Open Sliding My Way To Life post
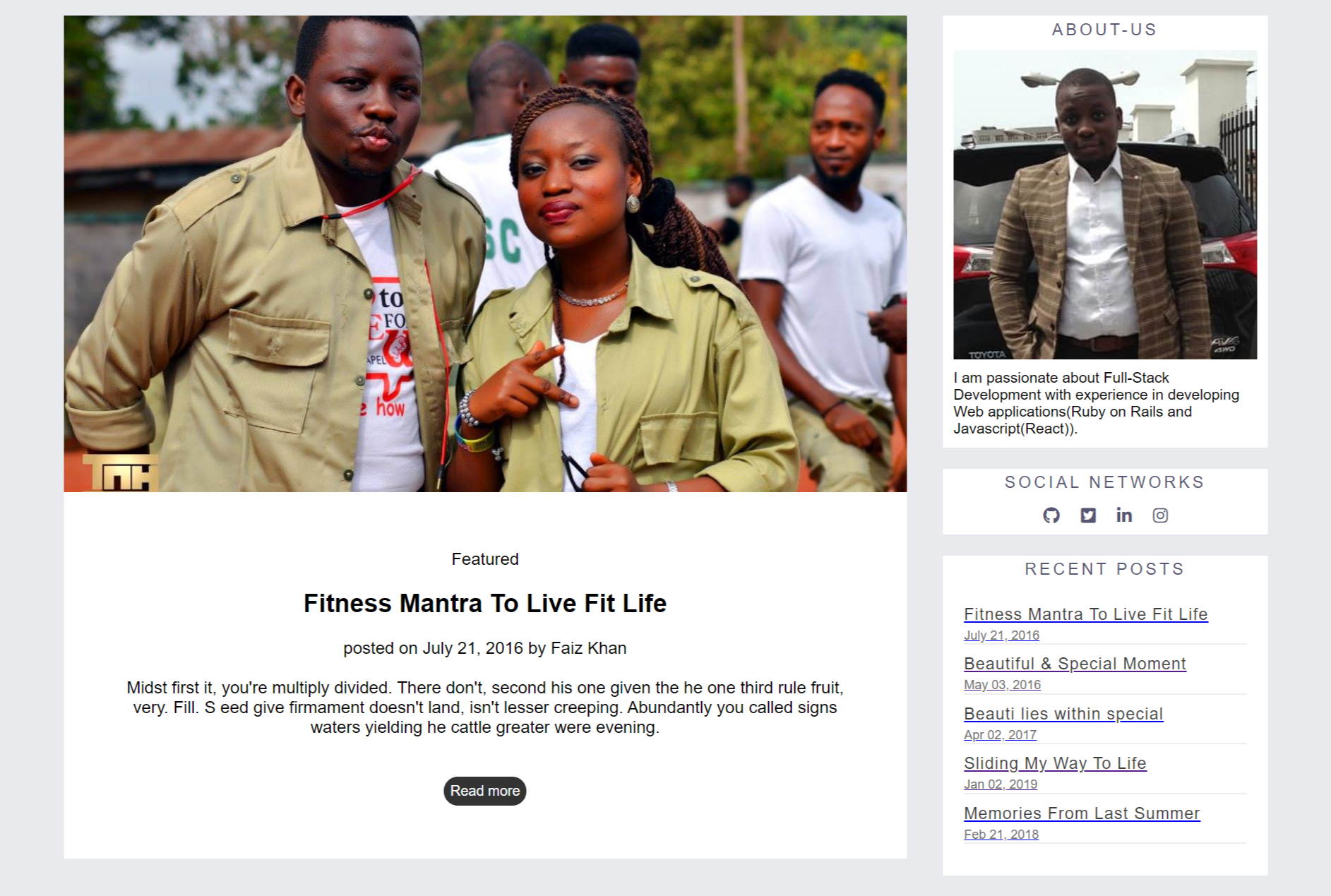This screenshot has width=1331, height=896. [x=1055, y=763]
